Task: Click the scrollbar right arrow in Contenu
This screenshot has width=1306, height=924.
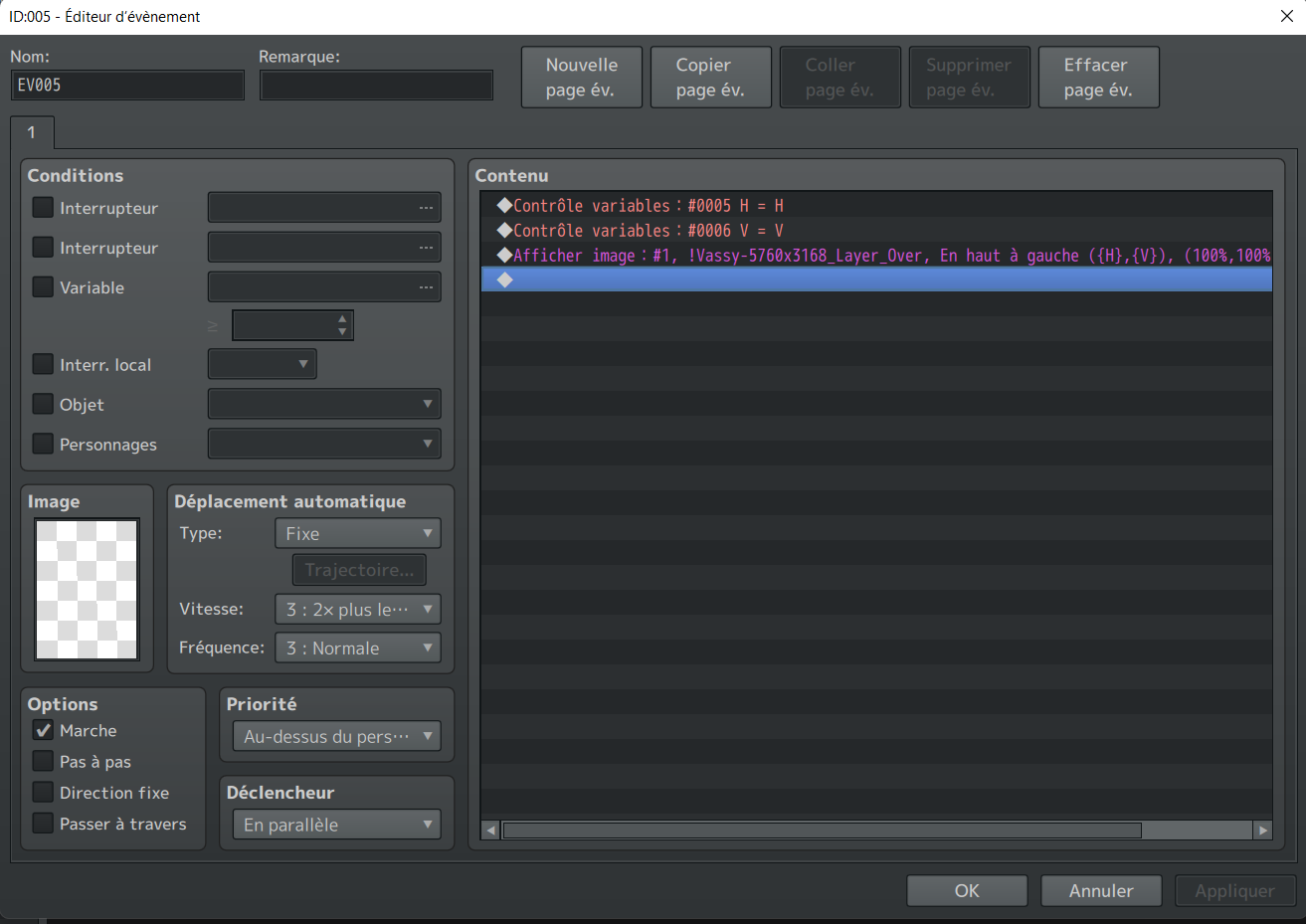Action: (1262, 831)
